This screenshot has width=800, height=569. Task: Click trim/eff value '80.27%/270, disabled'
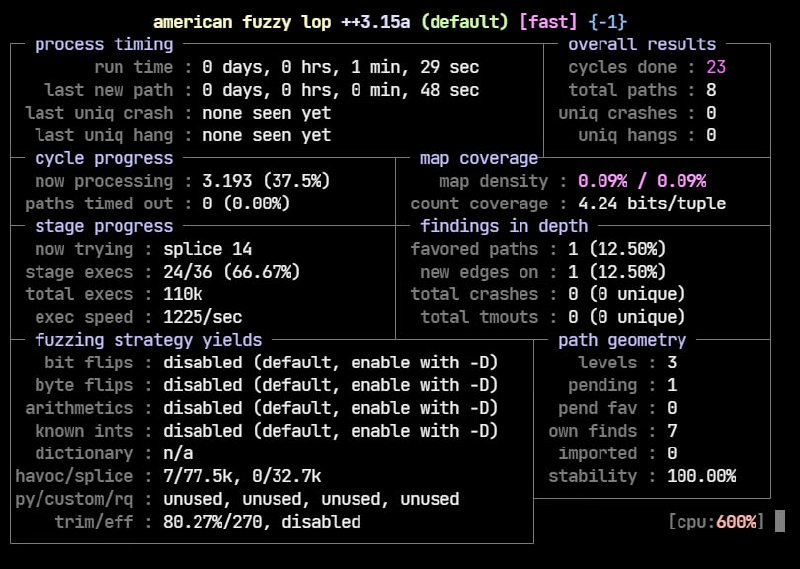point(262,522)
